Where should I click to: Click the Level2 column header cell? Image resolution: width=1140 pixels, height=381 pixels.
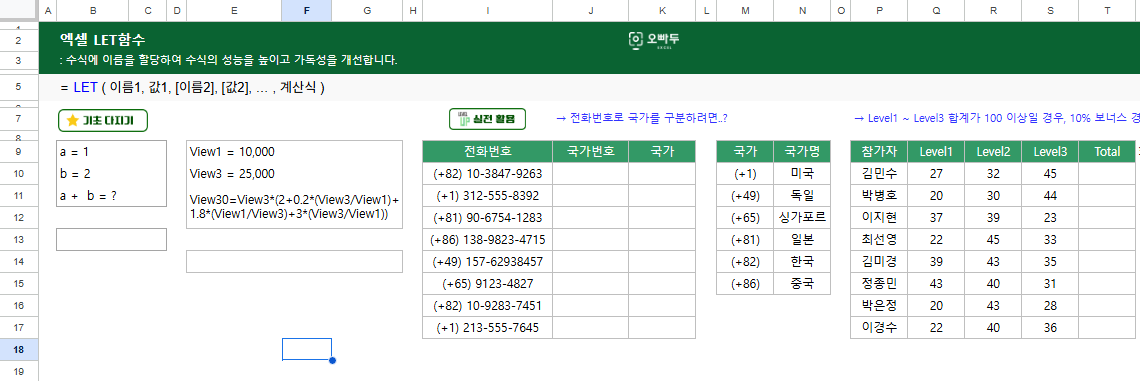[x=993, y=152]
